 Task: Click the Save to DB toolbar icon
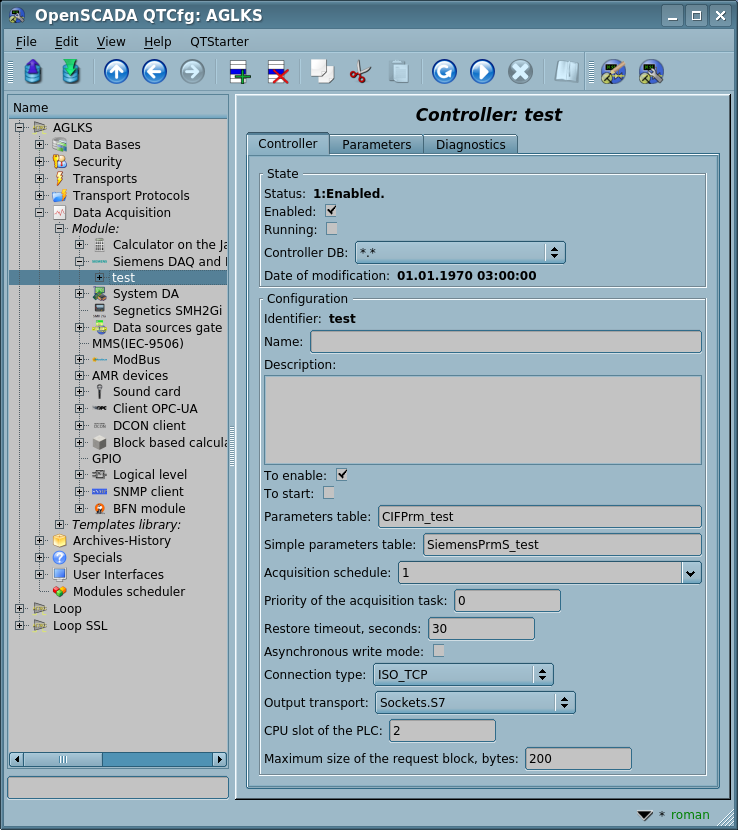tap(71, 71)
